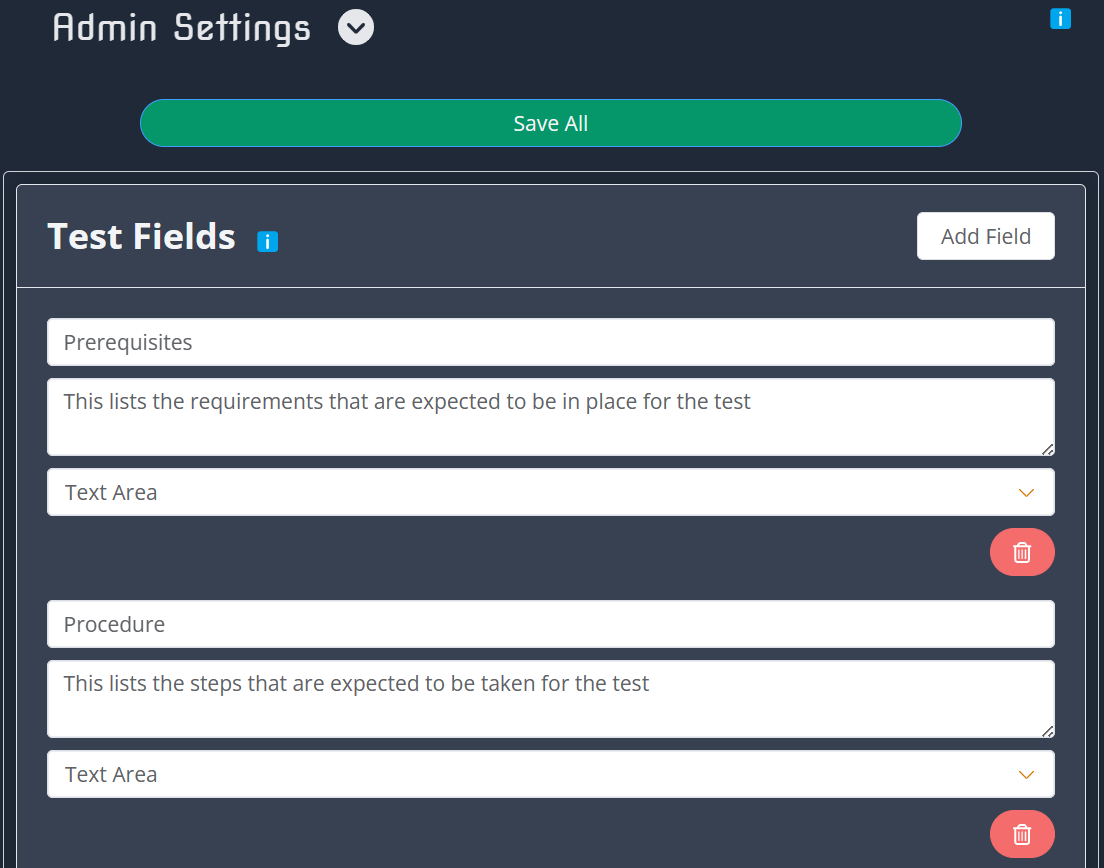Click the circular chevron beside Admin Settings title
1104x868 pixels.
[x=355, y=27]
